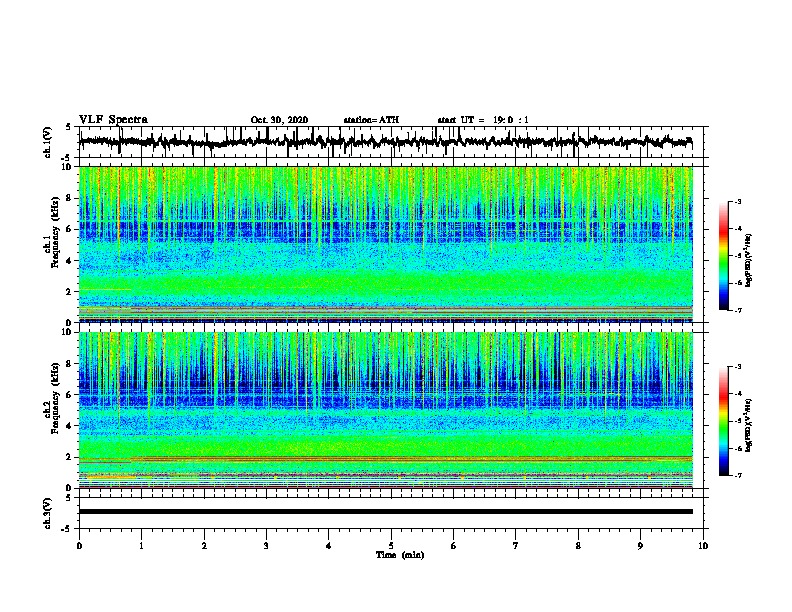Image resolution: width=792 pixels, height=612 pixels.
Task: Click the time axis tick label "3"
Action: (x=266, y=546)
